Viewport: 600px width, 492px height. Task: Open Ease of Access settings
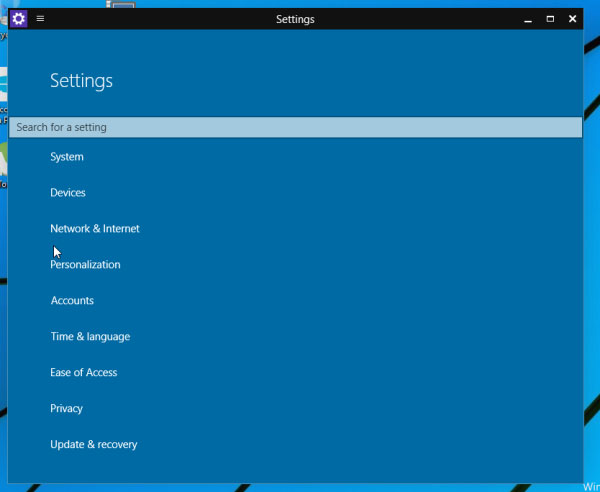click(84, 373)
